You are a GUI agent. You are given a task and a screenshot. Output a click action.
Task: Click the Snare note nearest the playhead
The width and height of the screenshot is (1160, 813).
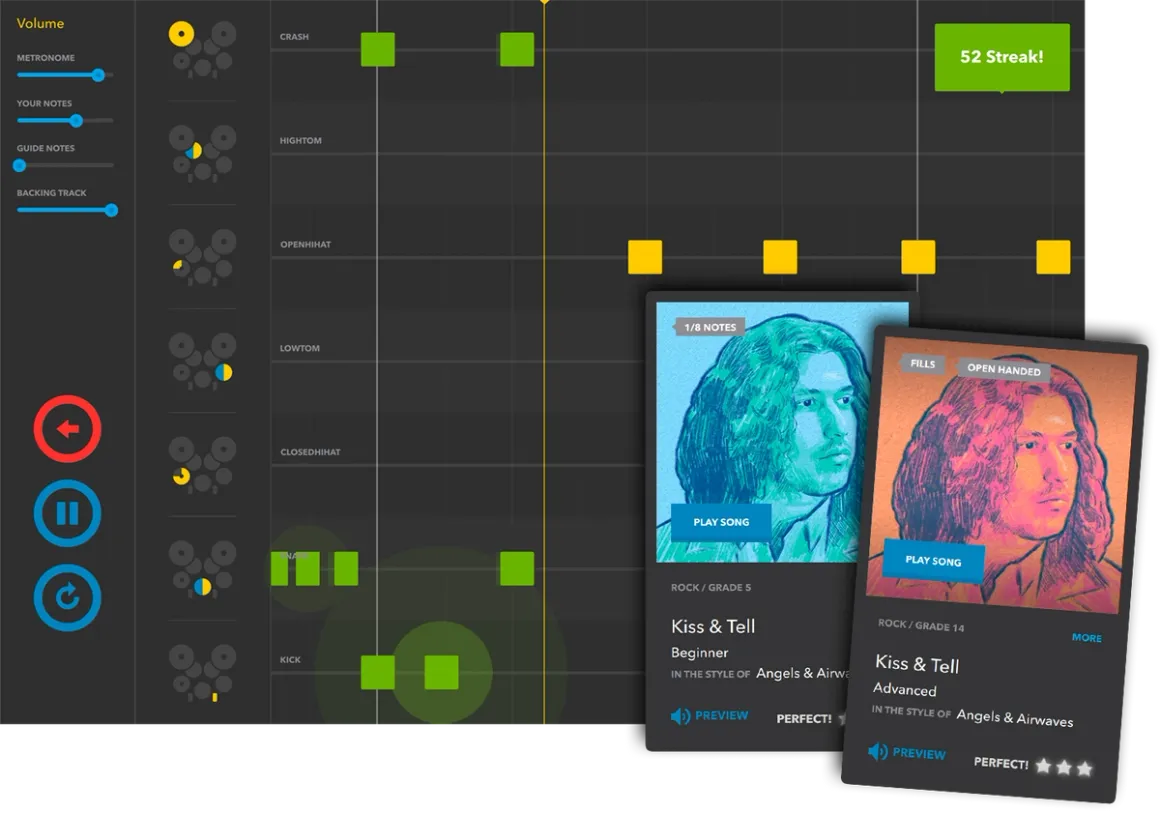point(516,569)
